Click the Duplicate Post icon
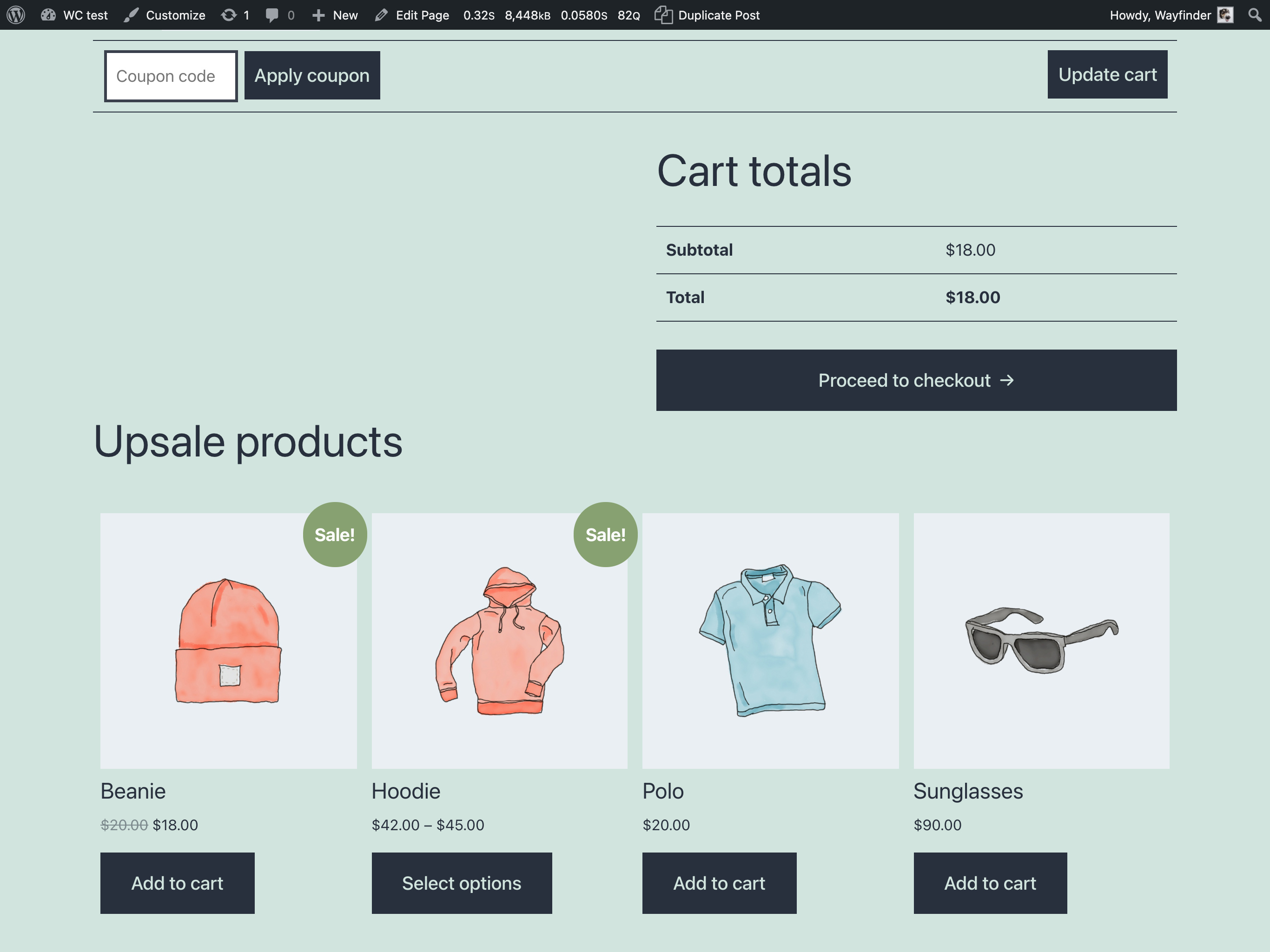The width and height of the screenshot is (1270, 952). (x=663, y=15)
